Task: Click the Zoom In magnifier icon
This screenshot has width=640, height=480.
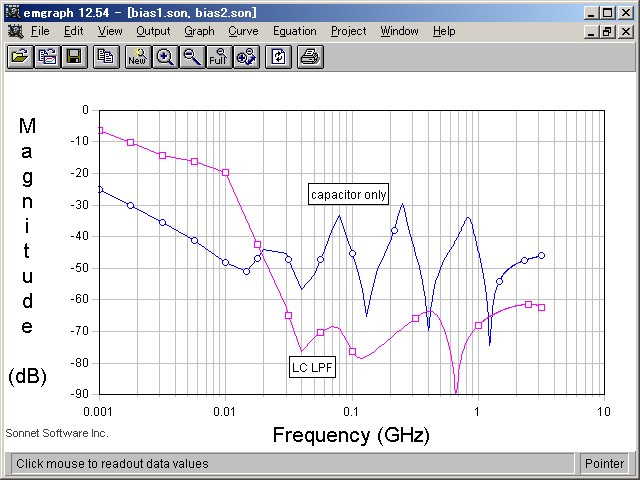Action: point(165,57)
